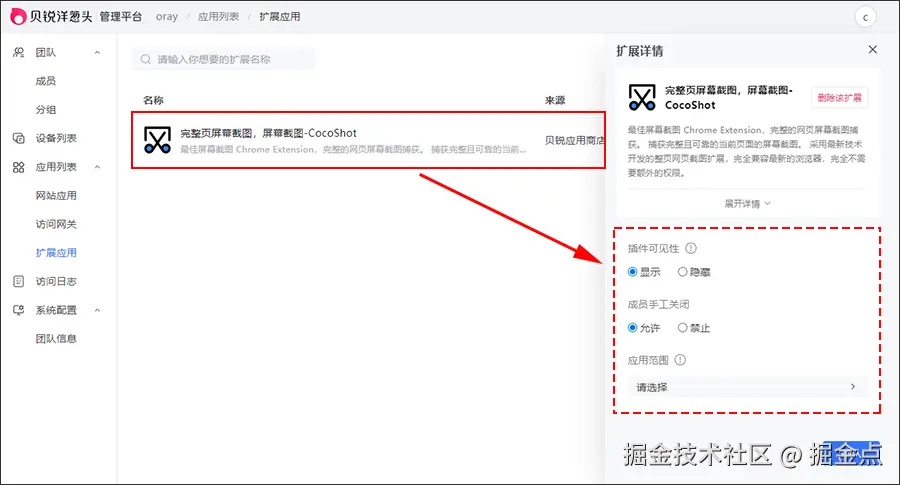Open 网站应用 in the sidebar
Image resolution: width=900 pixels, height=485 pixels.
pos(56,196)
